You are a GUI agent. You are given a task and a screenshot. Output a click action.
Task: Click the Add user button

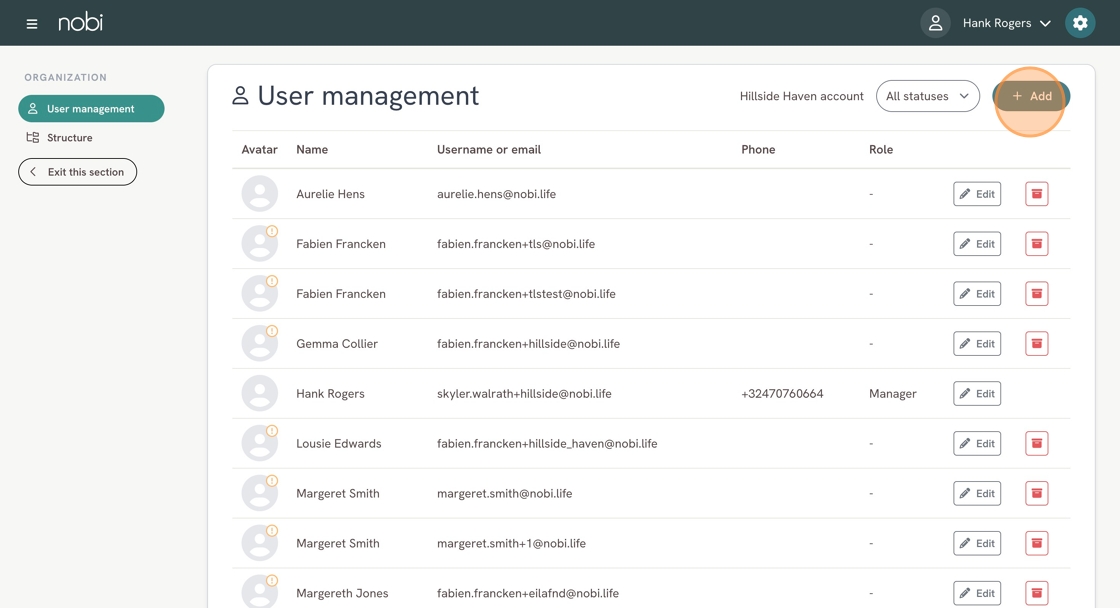1031,96
